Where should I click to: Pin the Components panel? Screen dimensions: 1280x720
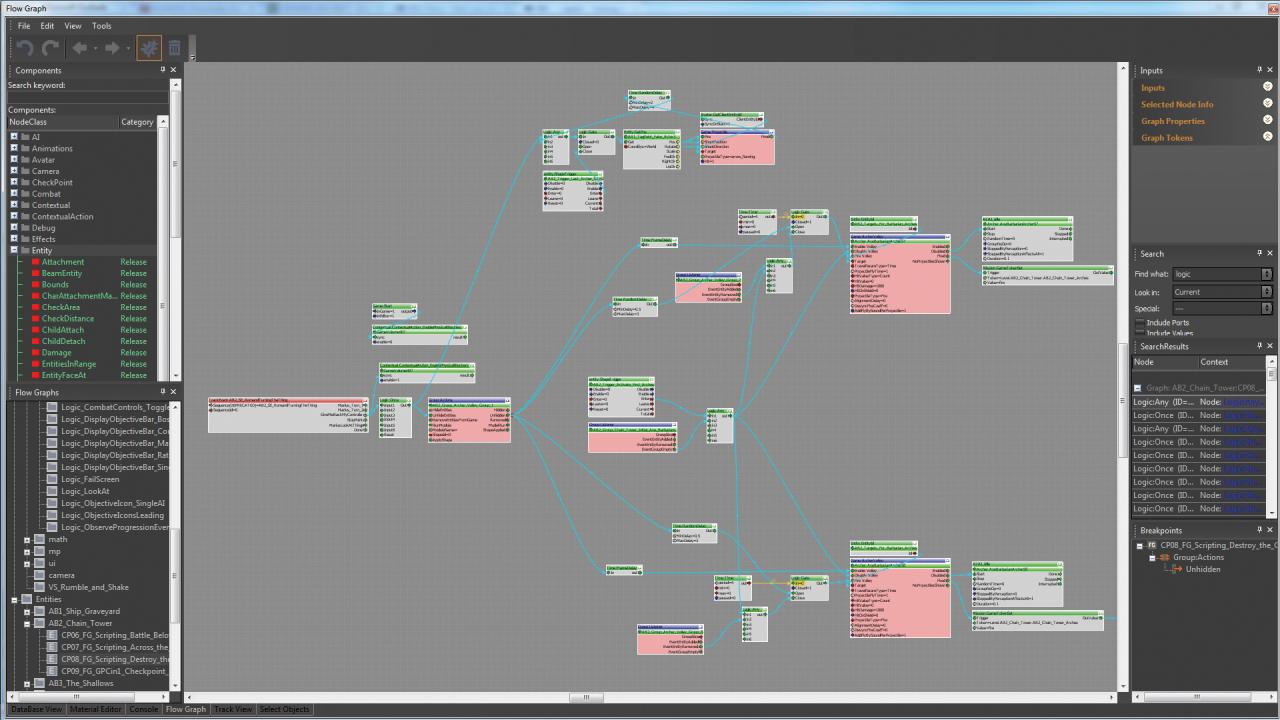click(x=163, y=70)
